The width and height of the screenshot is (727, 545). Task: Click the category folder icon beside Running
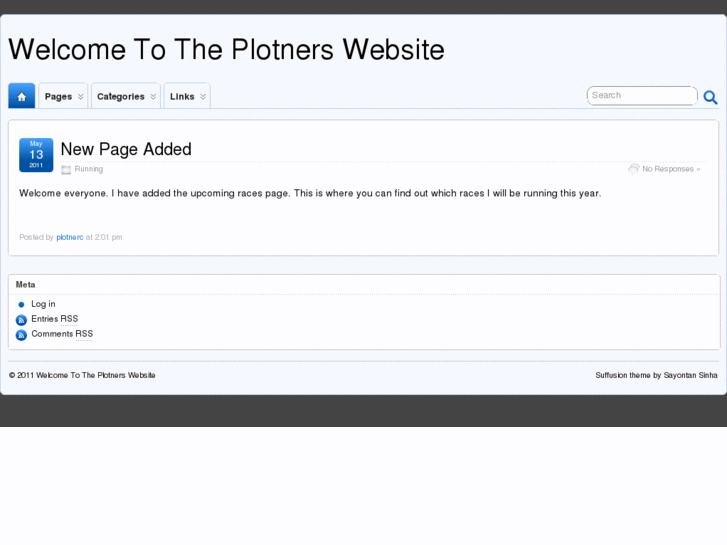coord(66,169)
